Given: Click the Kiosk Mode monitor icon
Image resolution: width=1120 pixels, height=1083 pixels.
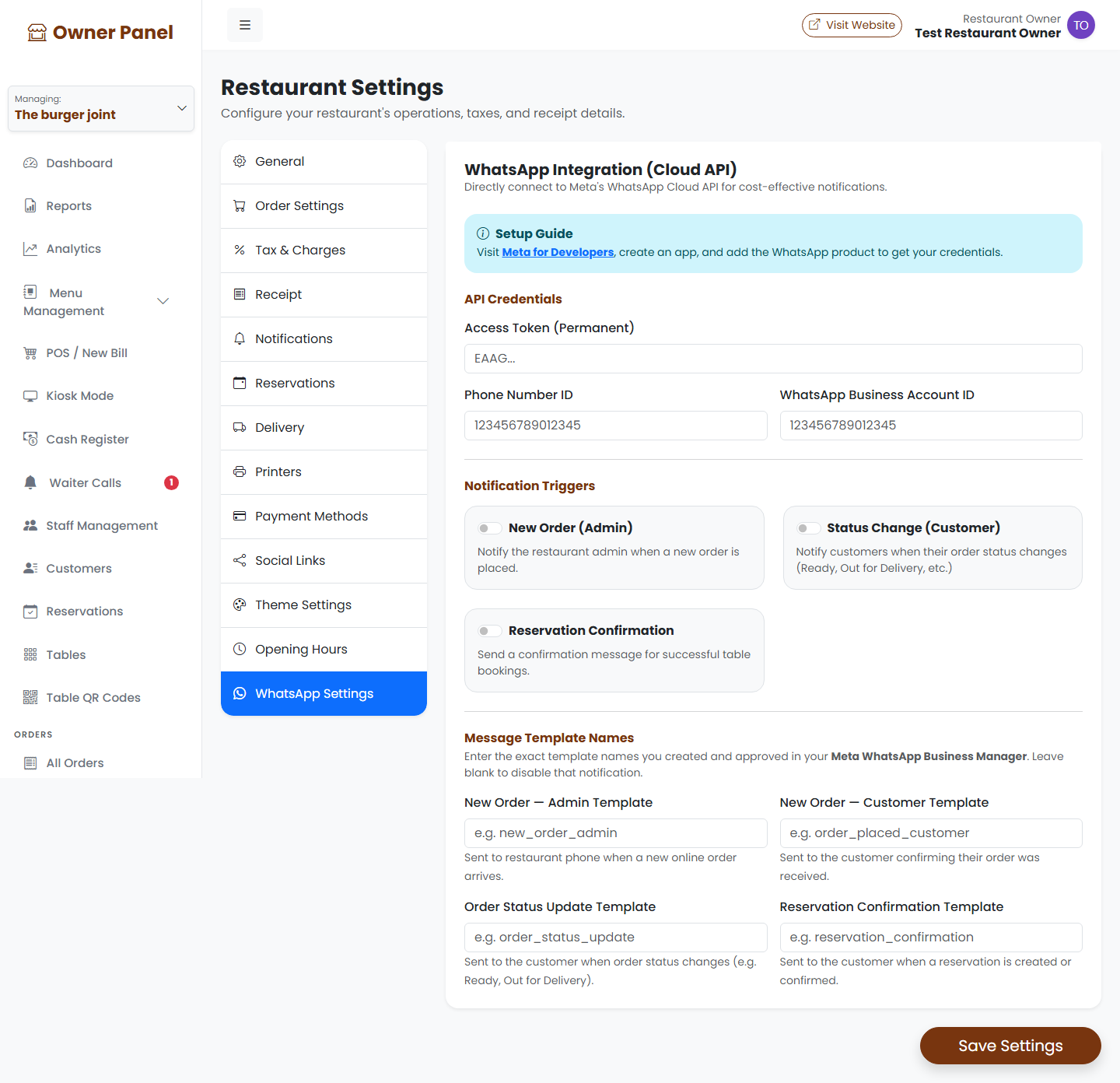Looking at the screenshot, I should (x=30, y=396).
